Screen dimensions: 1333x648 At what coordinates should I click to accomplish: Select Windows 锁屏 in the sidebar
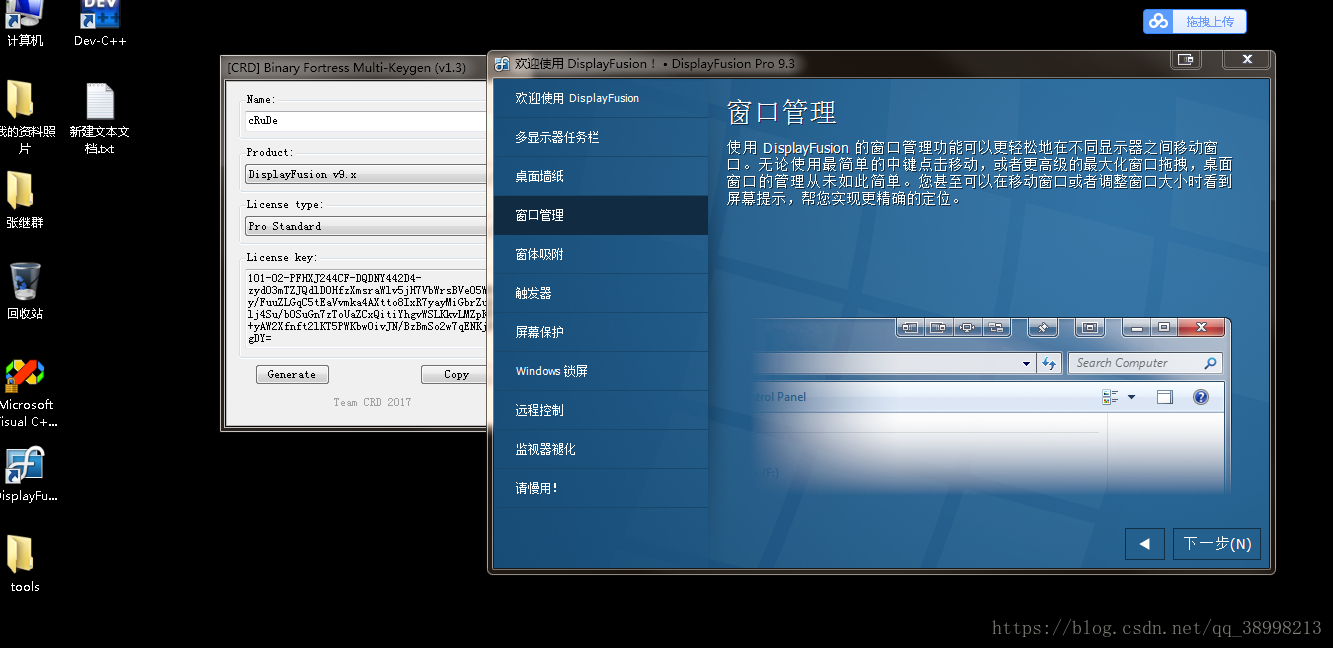(600, 371)
